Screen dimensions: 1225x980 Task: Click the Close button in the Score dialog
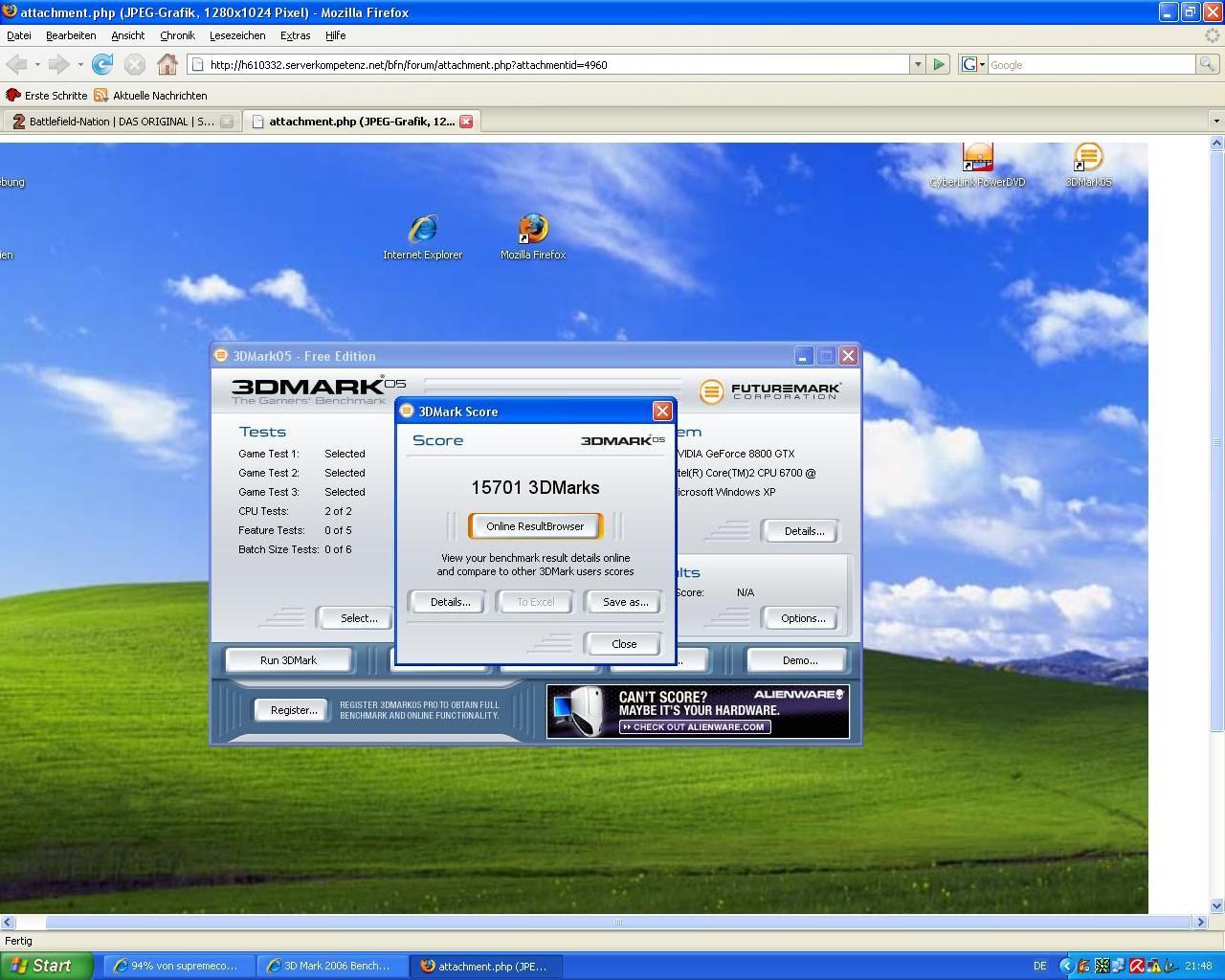[x=624, y=644]
